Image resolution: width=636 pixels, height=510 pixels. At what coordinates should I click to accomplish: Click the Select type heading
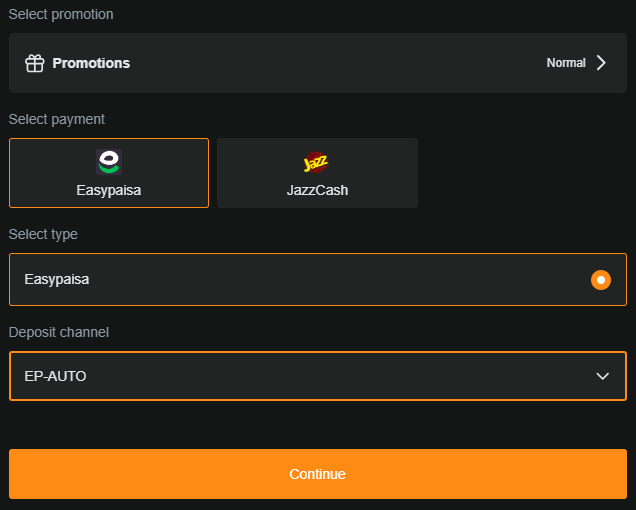coord(43,234)
